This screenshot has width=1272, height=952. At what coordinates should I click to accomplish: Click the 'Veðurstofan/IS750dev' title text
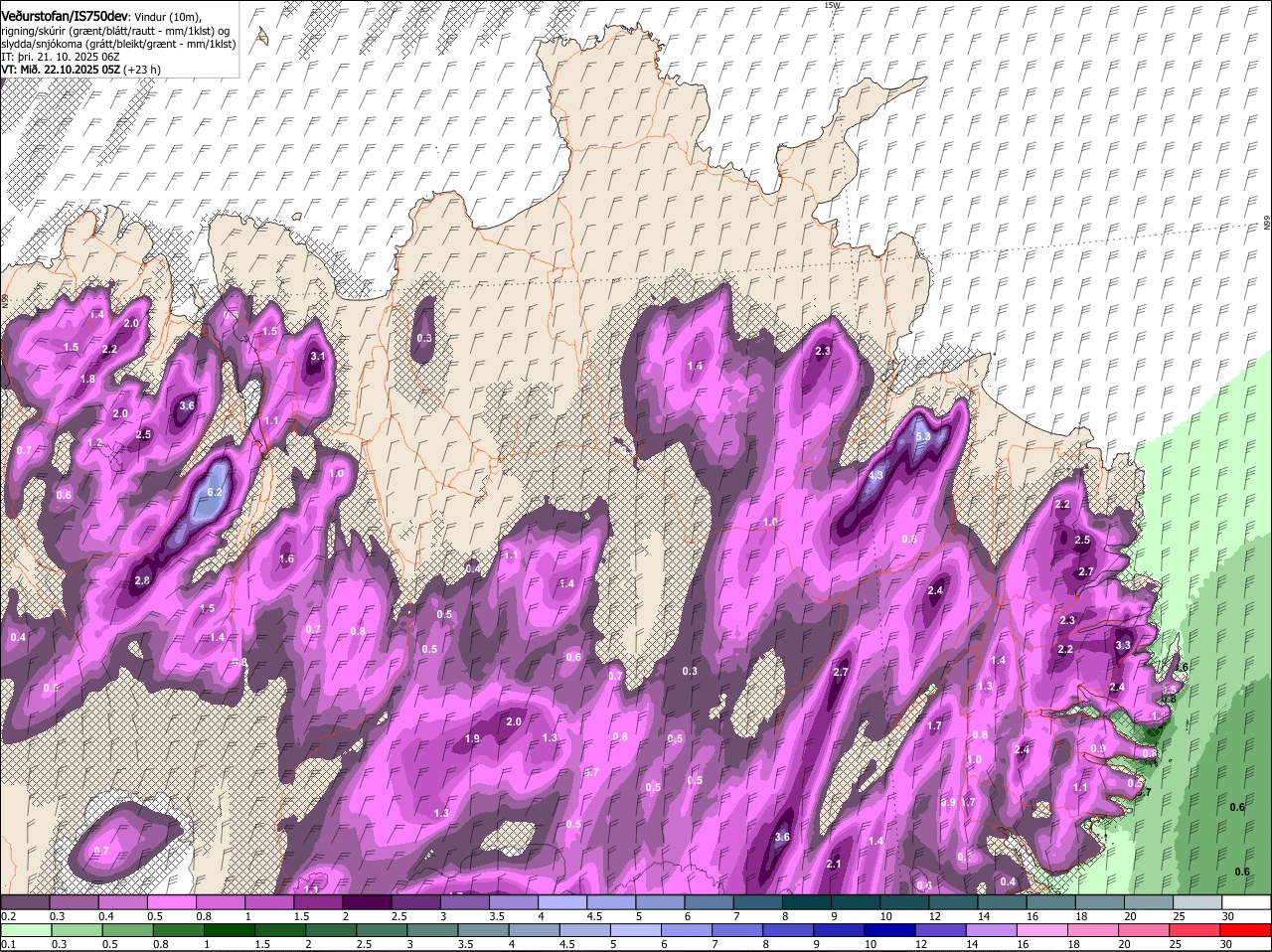[65, 15]
